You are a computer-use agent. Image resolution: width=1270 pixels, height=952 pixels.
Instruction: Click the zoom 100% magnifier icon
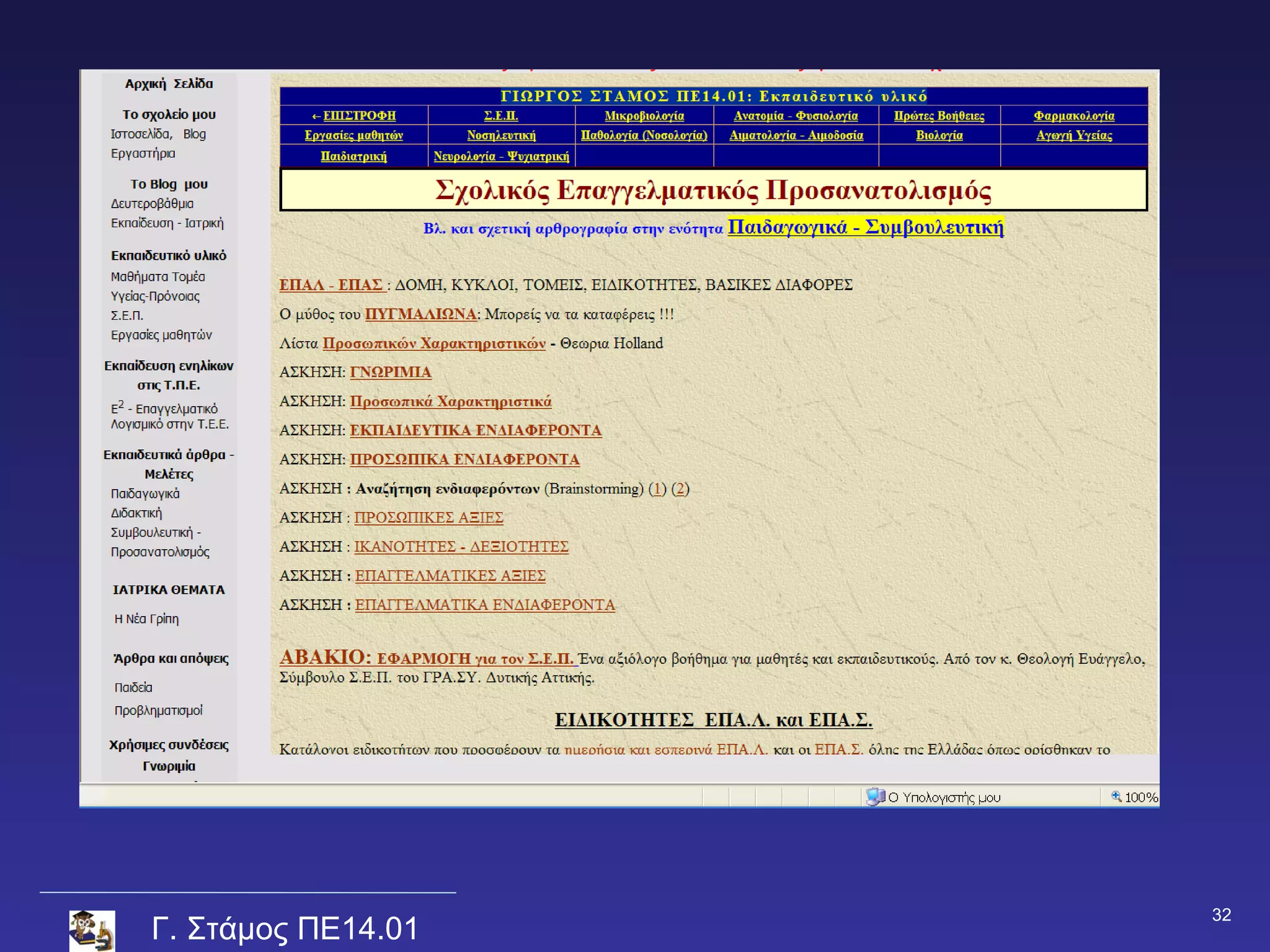coord(1116,796)
